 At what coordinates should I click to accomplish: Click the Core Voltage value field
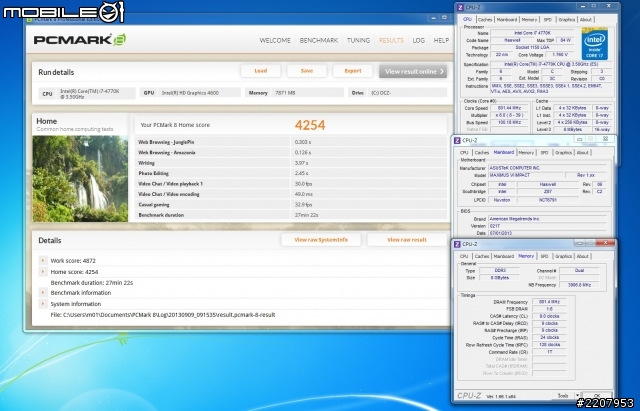560,55
